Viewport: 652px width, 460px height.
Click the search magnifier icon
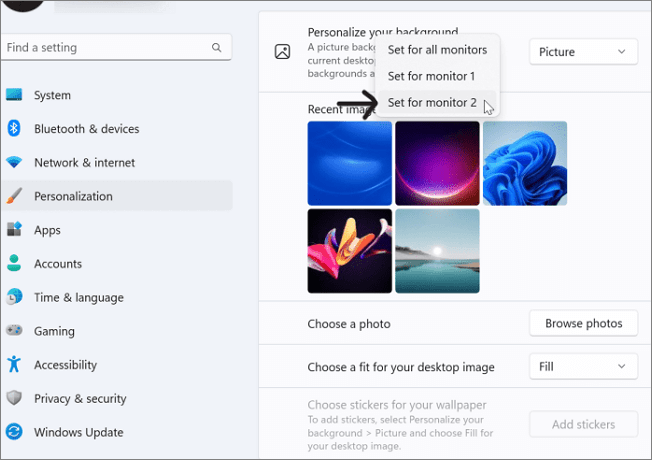[216, 47]
